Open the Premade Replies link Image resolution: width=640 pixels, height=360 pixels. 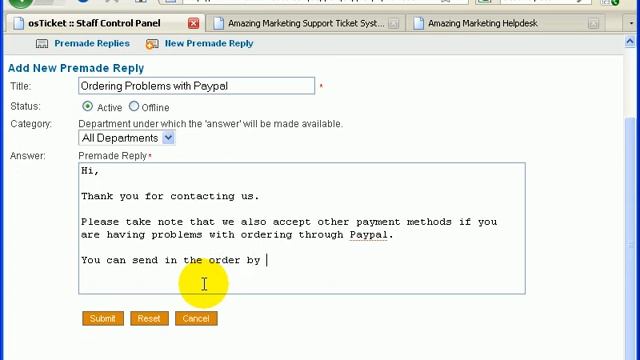click(92, 43)
